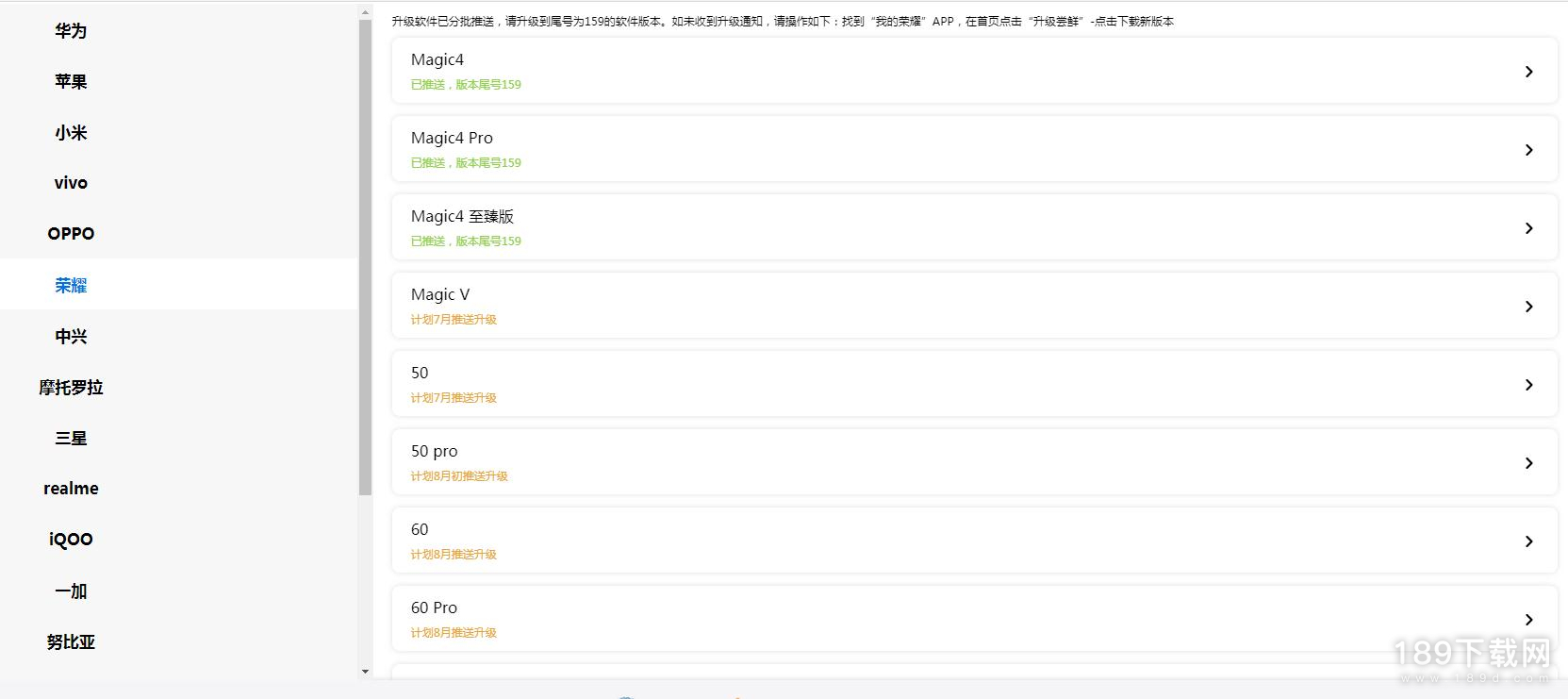This screenshot has height=699, width=1568.
Task: Click the 50 model title
Action: pyautogui.click(x=420, y=373)
